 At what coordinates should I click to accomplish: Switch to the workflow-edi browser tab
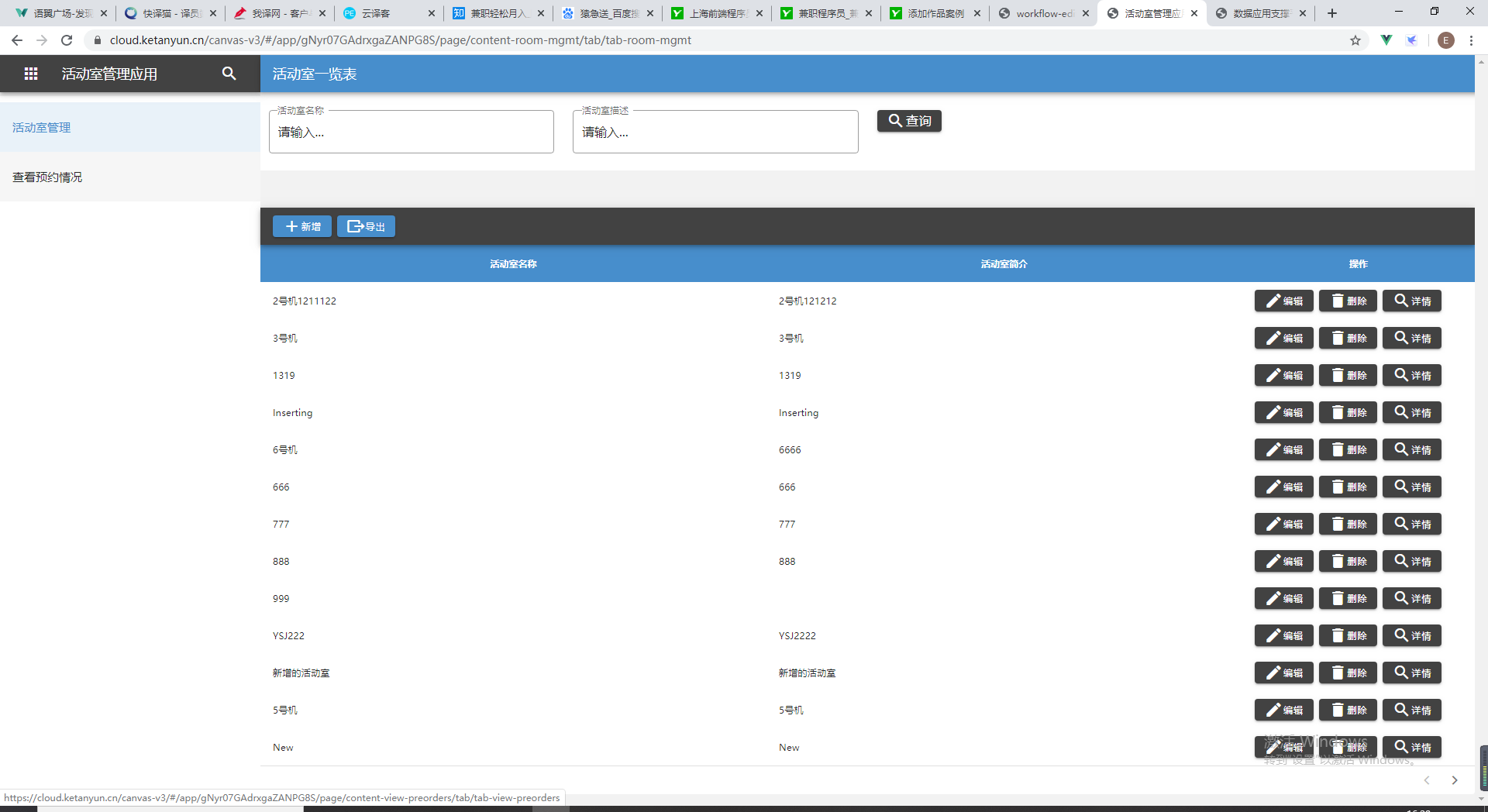click(1043, 13)
